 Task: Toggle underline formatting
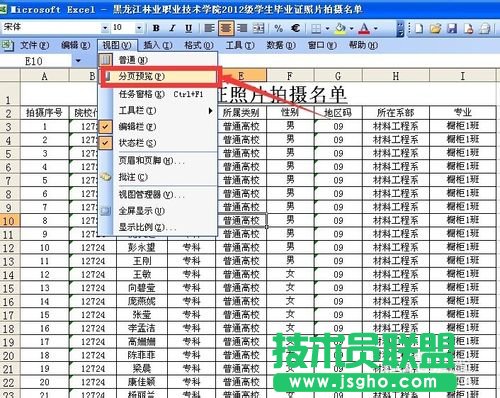188,28
